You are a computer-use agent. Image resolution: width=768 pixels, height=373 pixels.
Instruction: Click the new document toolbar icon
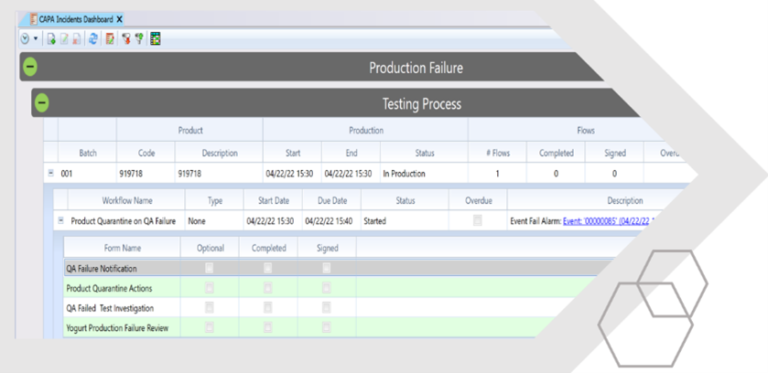(x=51, y=39)
